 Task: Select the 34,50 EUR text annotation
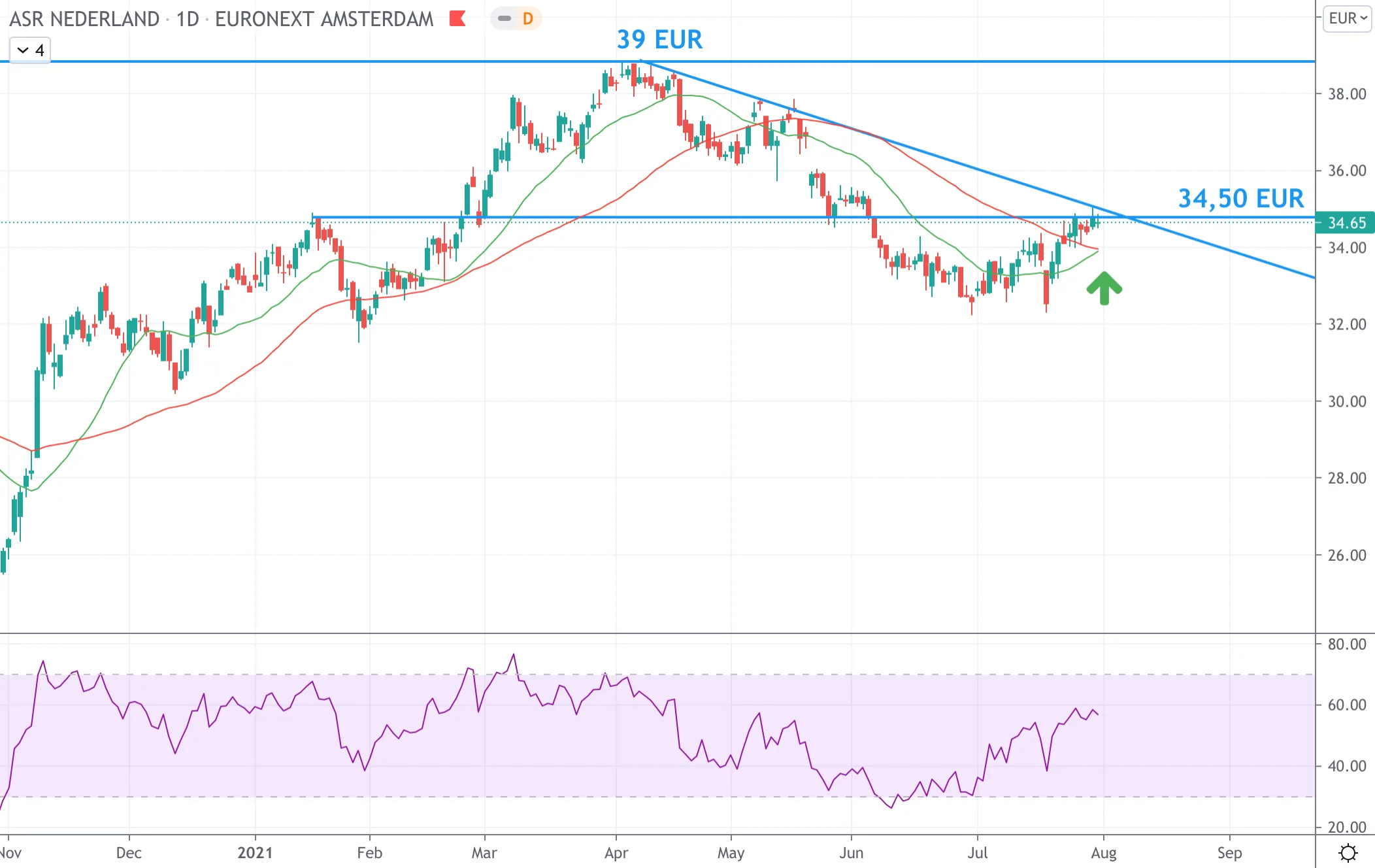coord(1240,199)
